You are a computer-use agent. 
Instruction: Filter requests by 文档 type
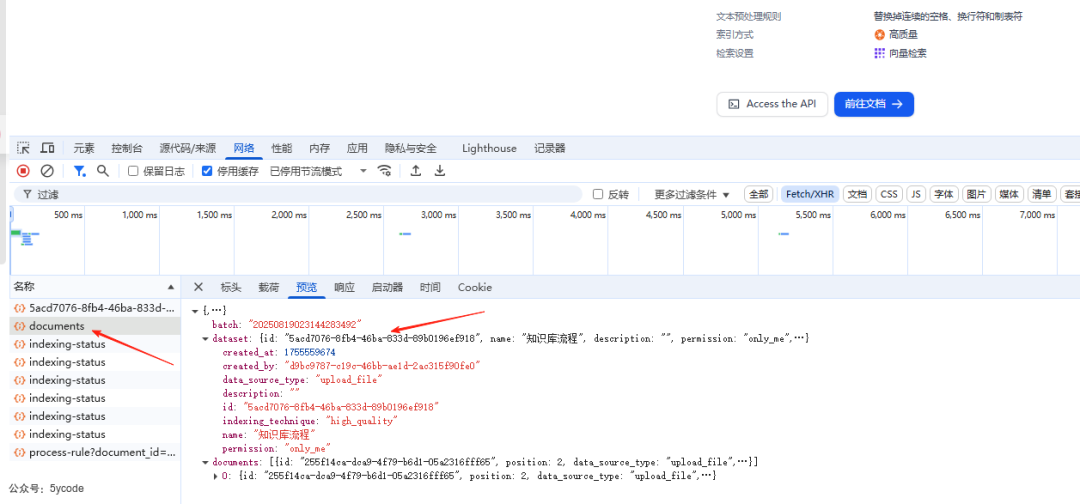857,194
